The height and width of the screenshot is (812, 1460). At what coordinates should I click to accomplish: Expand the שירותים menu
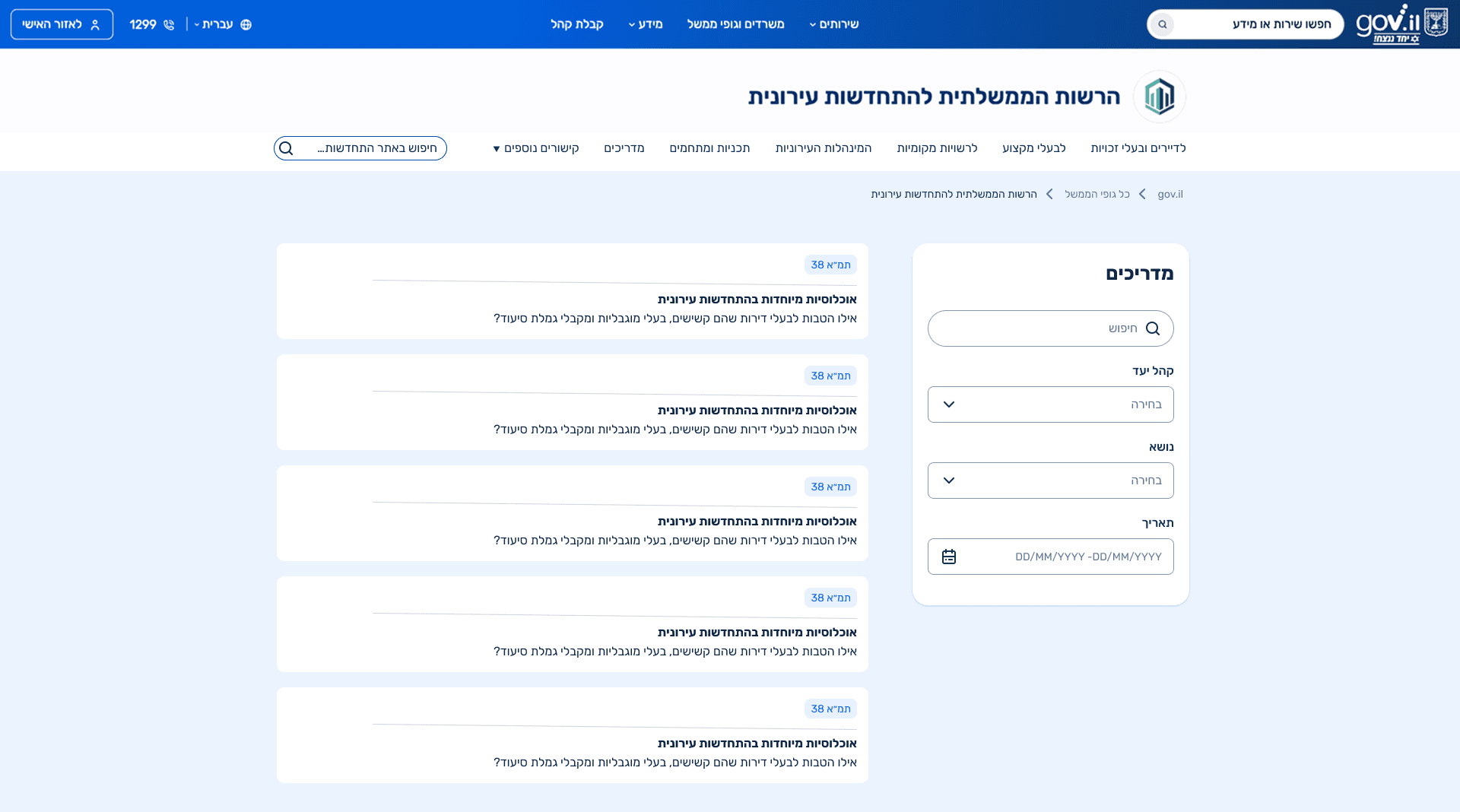click(x=833, y=24)
